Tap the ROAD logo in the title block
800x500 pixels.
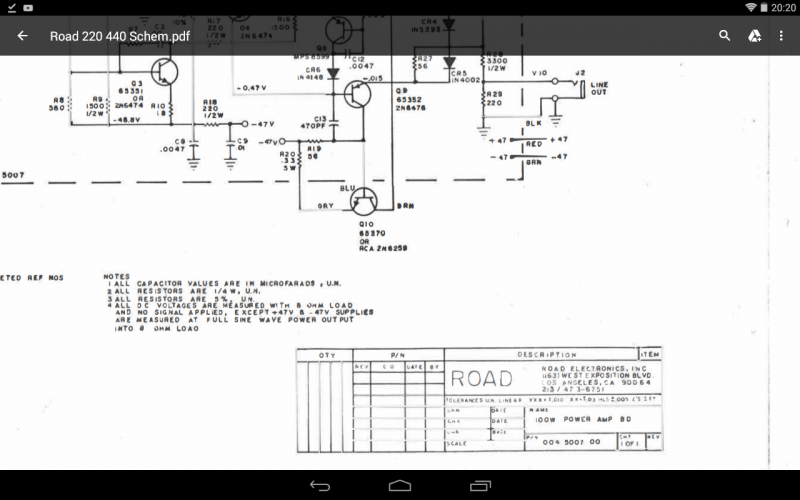click(x=482, y=379)
